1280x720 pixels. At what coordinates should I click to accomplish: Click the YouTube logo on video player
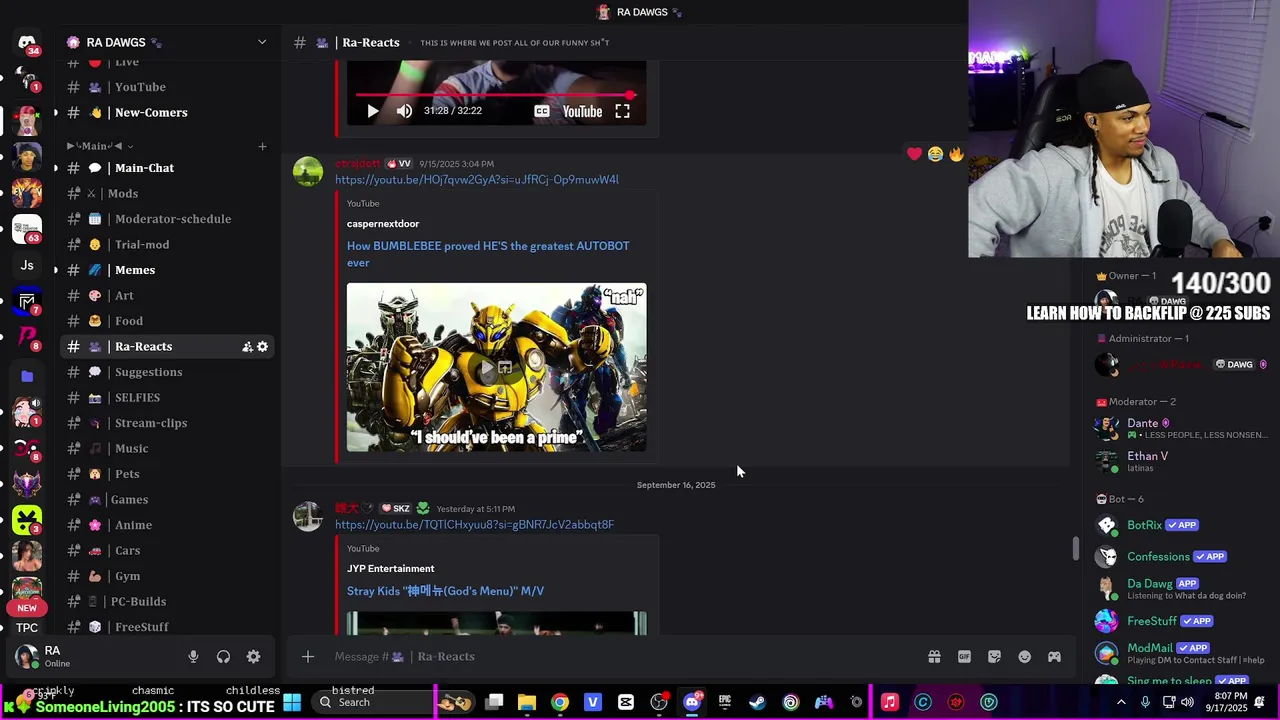click(582, 111)
